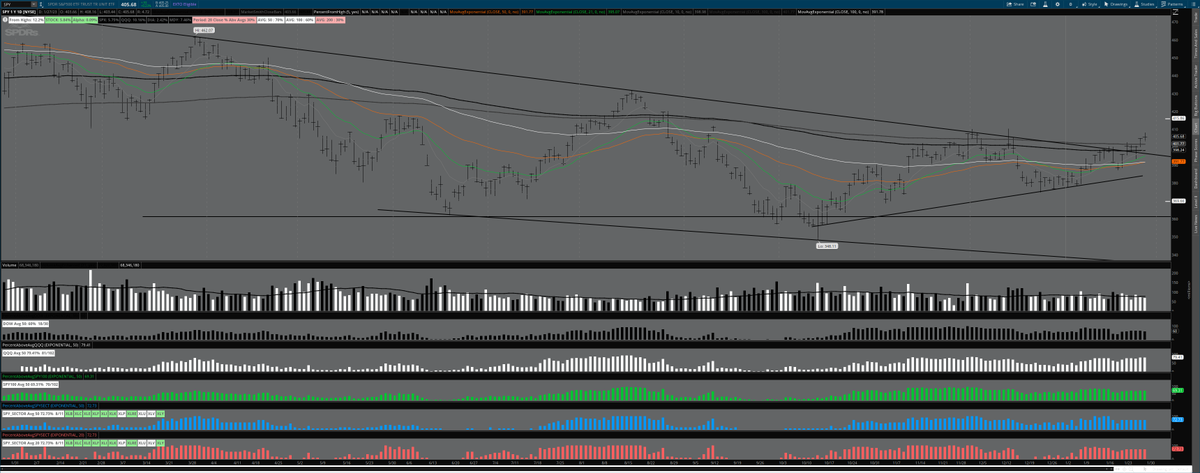Click XLY tag in SPY_SECTOR Avg 20 row
The image size is (1200, 473).
tap(160, 442)
